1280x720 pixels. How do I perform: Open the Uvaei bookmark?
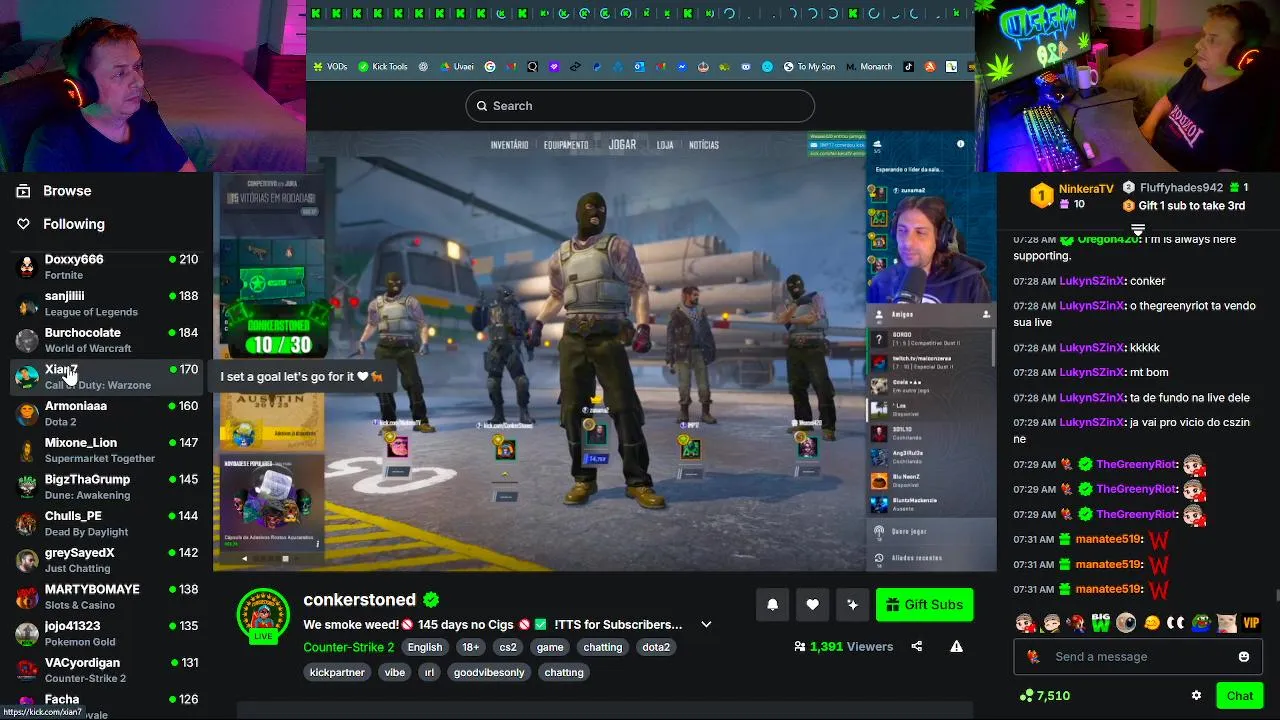pos(456,67)
